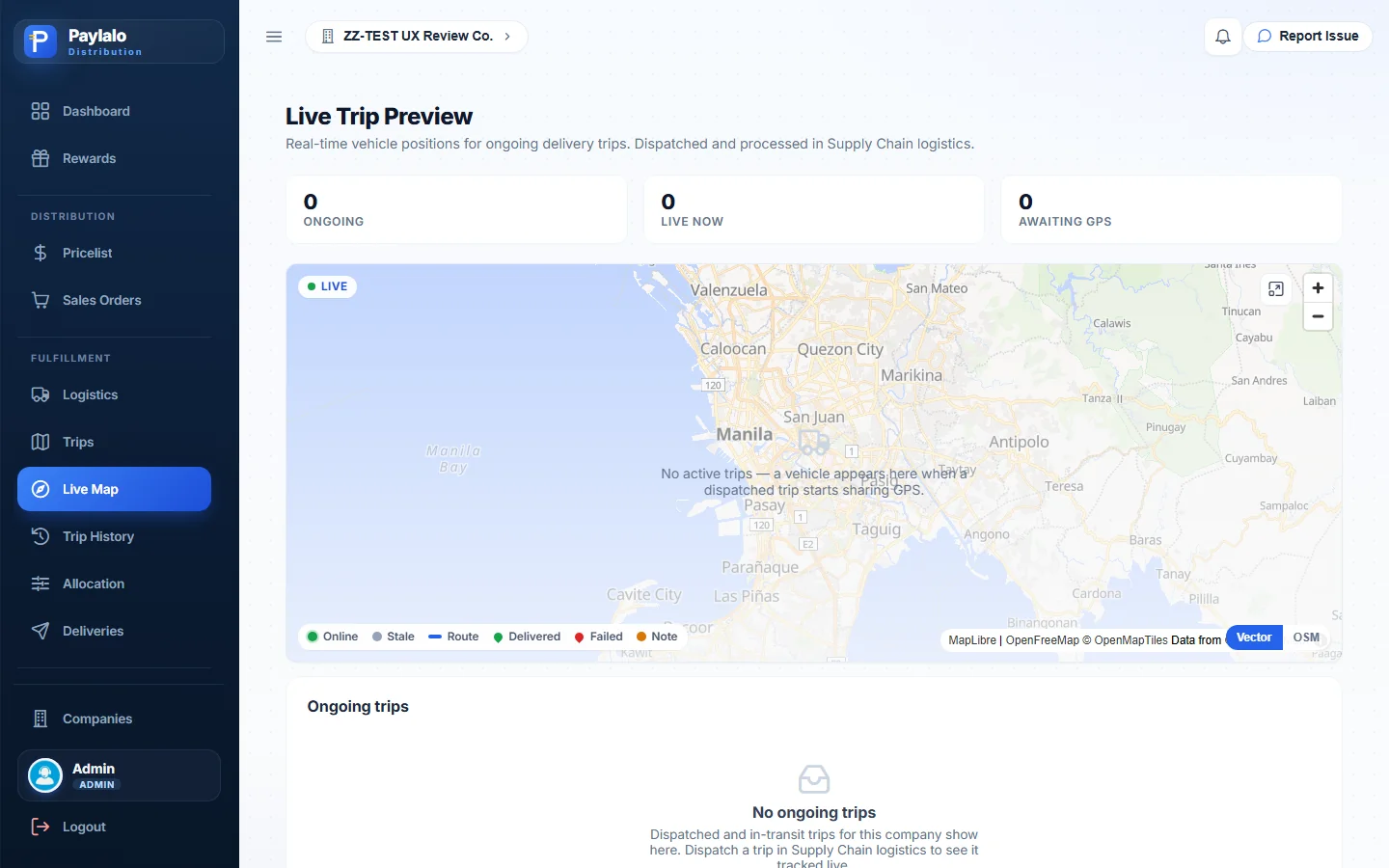
Task: Click the Report Issue button
Action: click(x=1308, y=37)
